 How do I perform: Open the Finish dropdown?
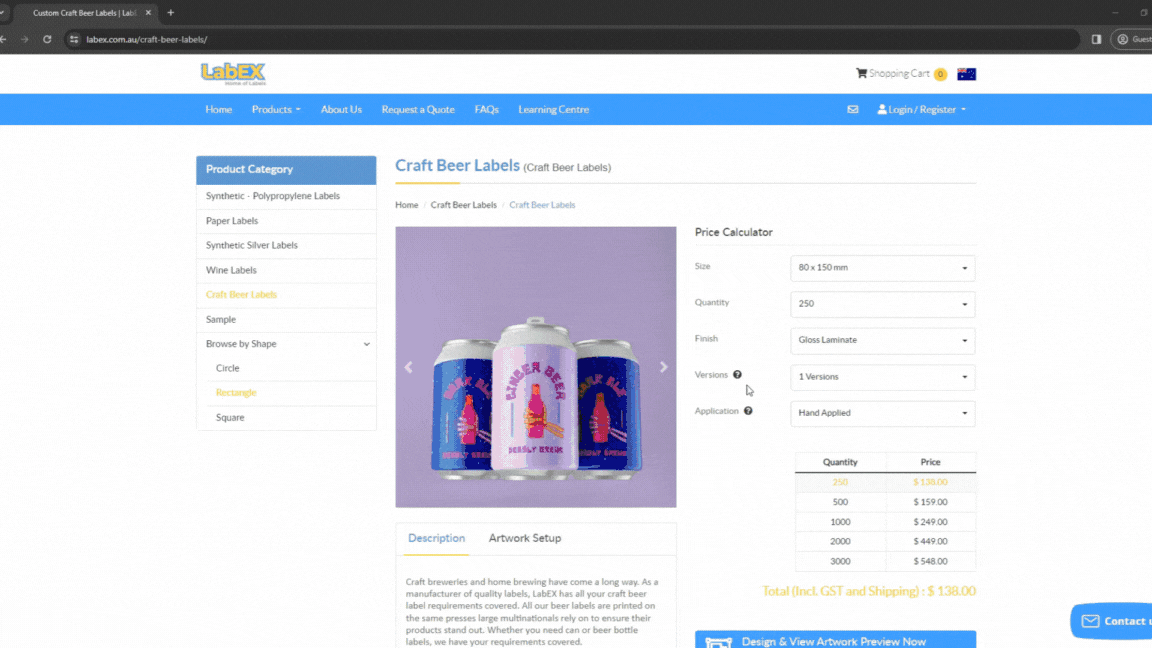tap(882, 340)
